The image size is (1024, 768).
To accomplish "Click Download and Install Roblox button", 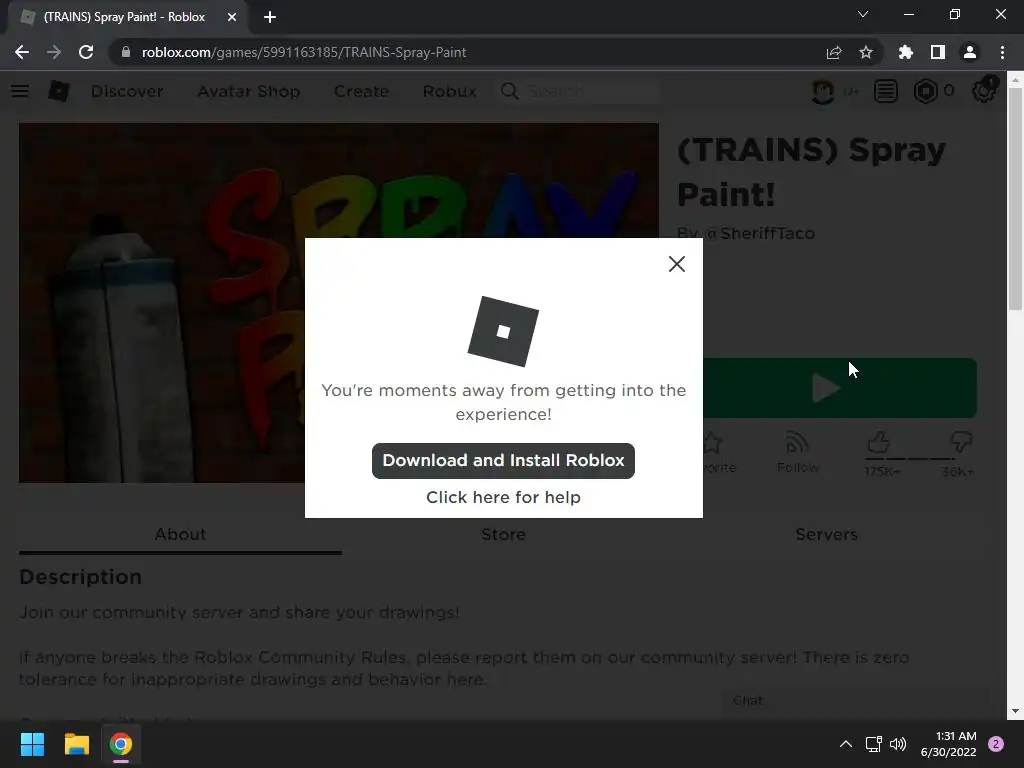I will (x=503, y=460).
